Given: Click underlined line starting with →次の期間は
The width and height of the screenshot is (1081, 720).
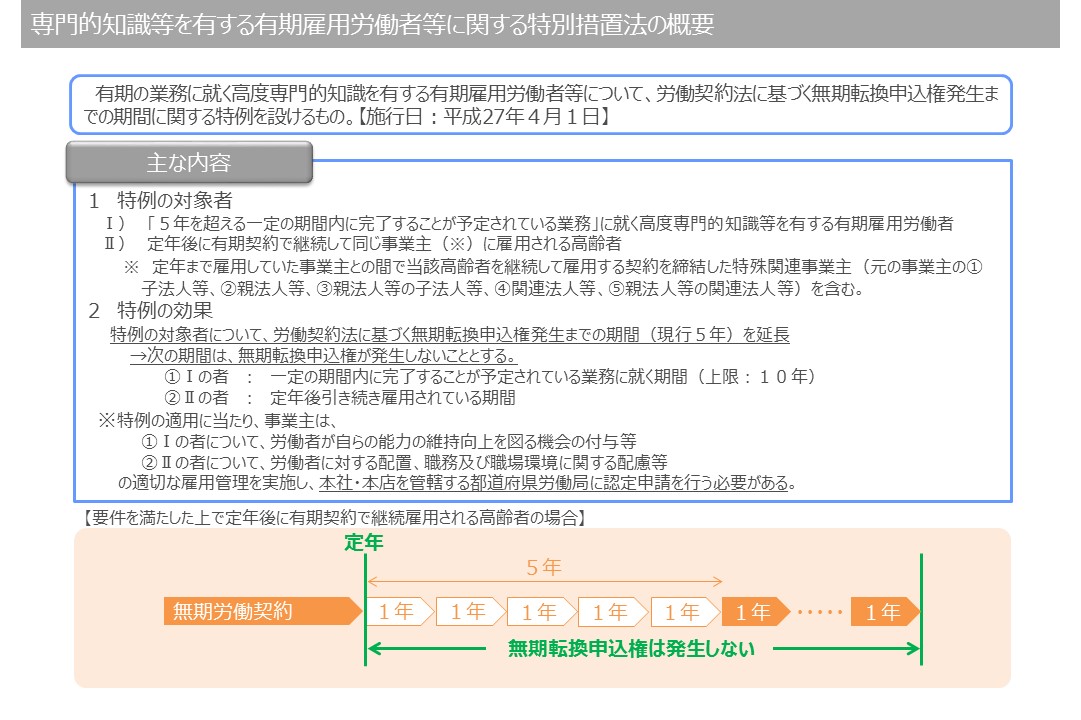Looking at the screenshot, I should pos(322,356).
